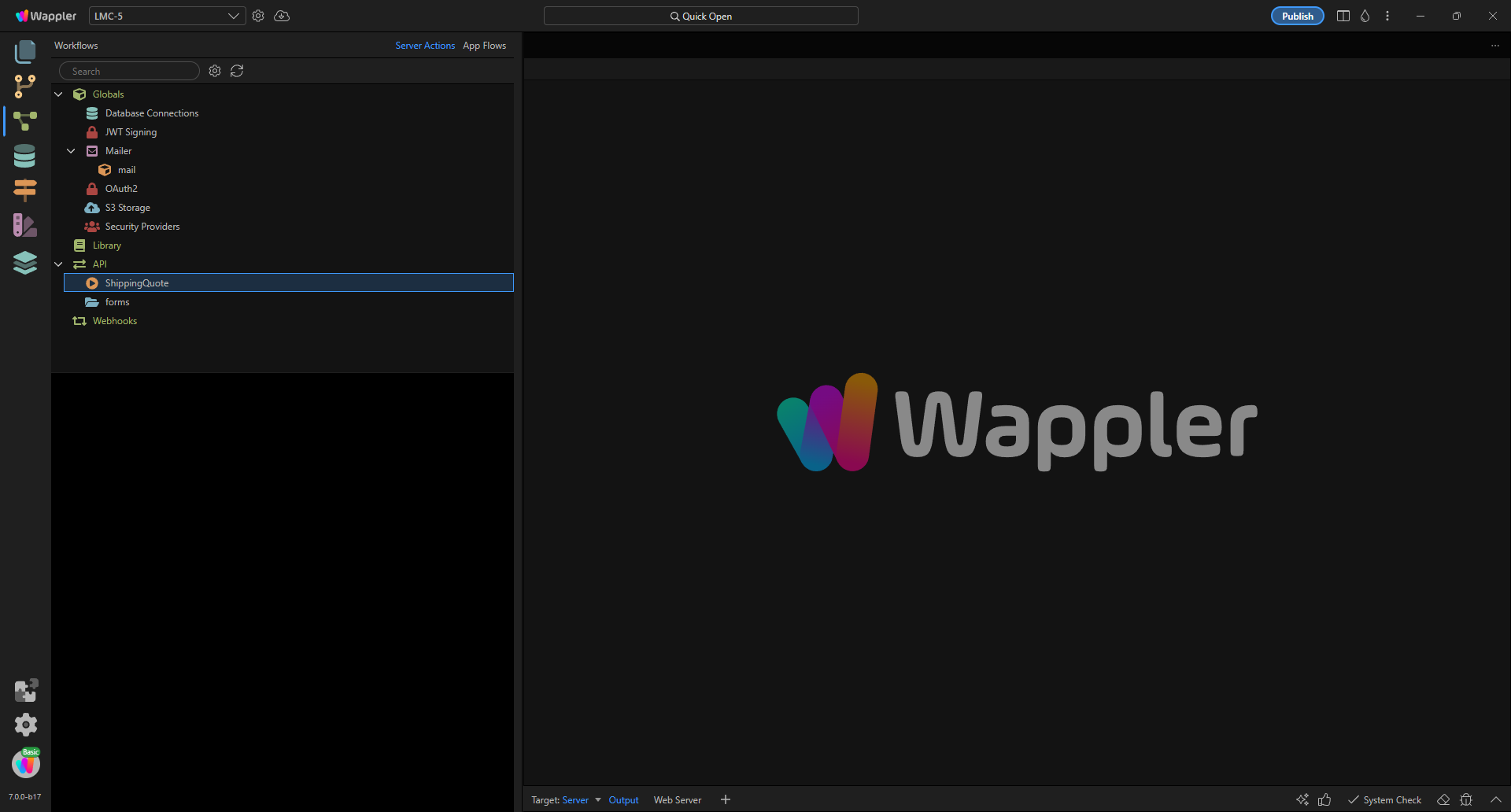Click the Quick Open search bar
The width and height of the screenshot is (1511, 812).
click(700, 16)
